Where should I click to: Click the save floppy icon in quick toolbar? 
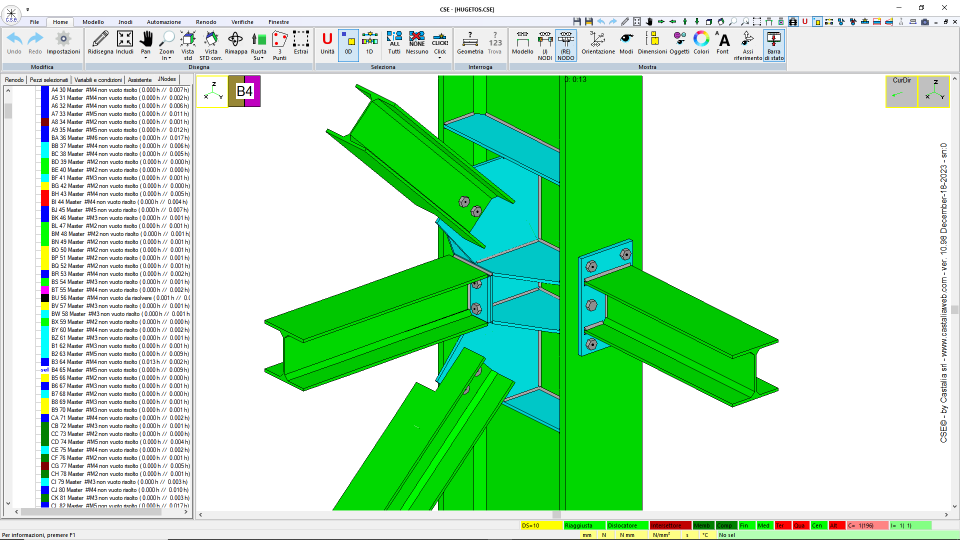(x=577, y=21)
